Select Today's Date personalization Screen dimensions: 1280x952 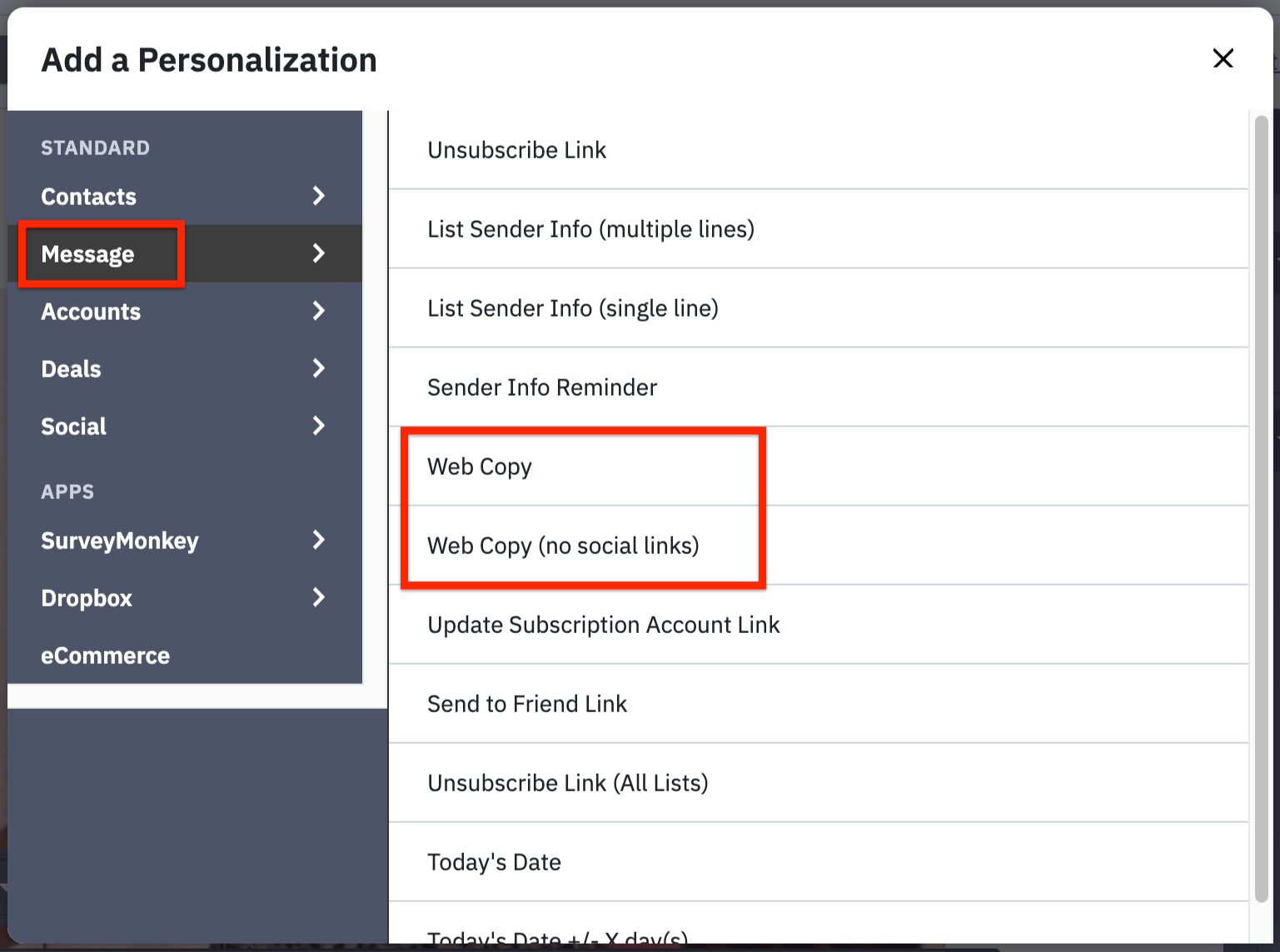point(494,862)
